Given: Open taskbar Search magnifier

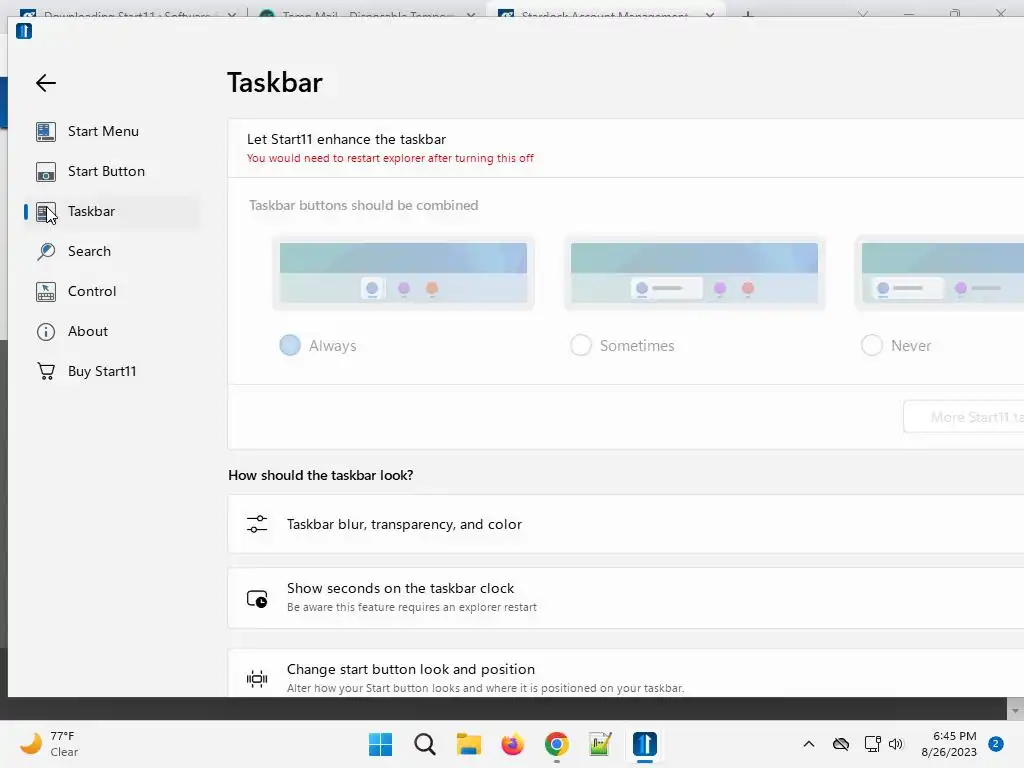Looking at the screenshot, I should pyautogui.click(x=424, y=744).
